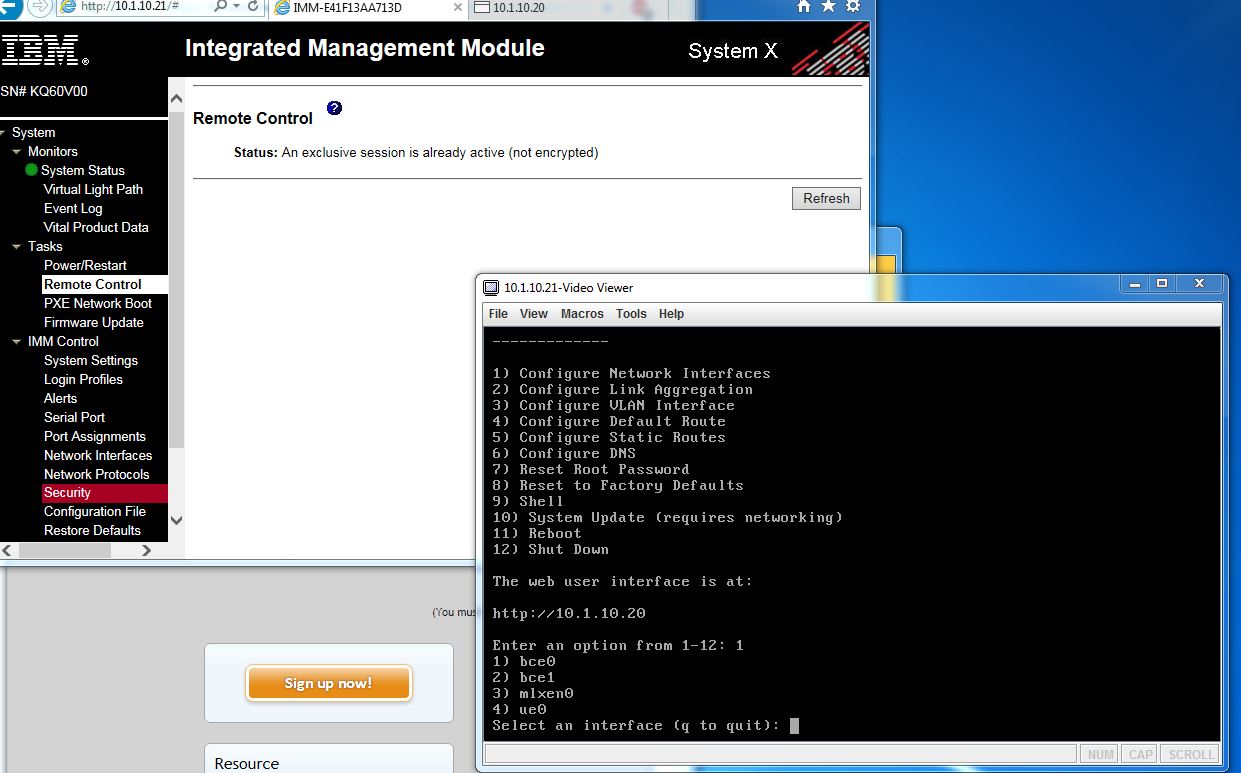Switch to the IMM-E41F13AA713D browser tab
Screen dimensions: 1241x773
pyautogui.click(x=366, y=8)
